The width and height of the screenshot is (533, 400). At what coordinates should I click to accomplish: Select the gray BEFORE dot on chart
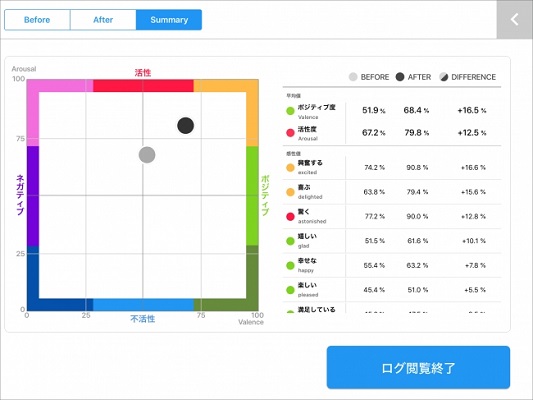click(147, 155)
